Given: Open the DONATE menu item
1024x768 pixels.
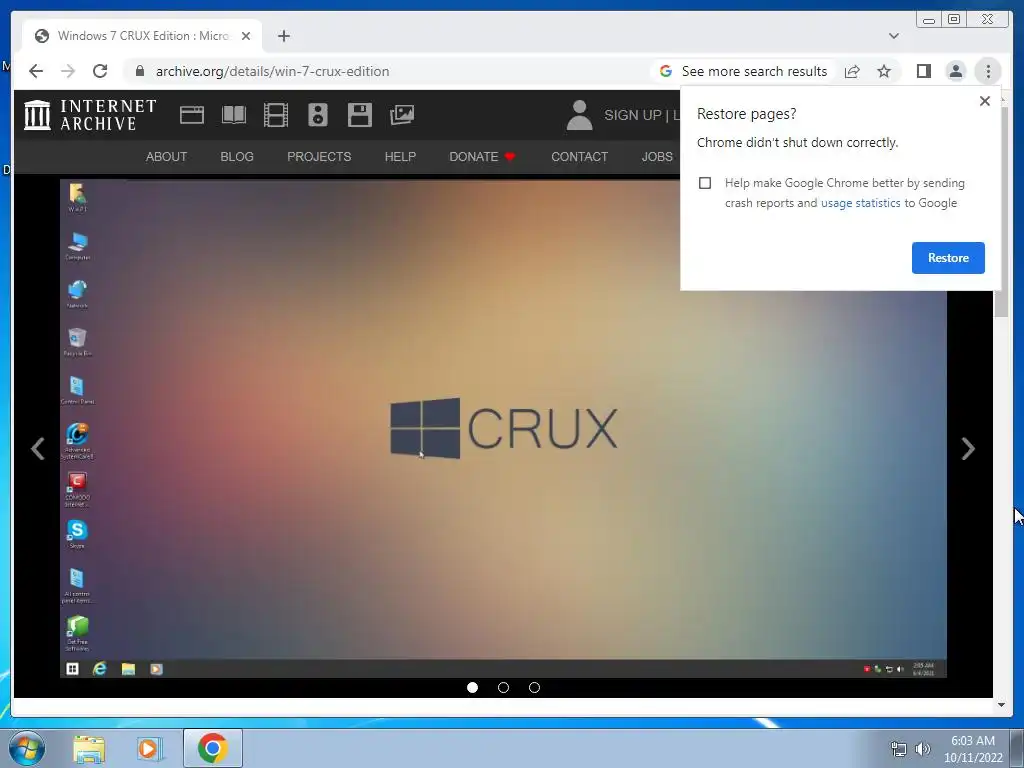Looking at the screenshot, I should 483,157.
